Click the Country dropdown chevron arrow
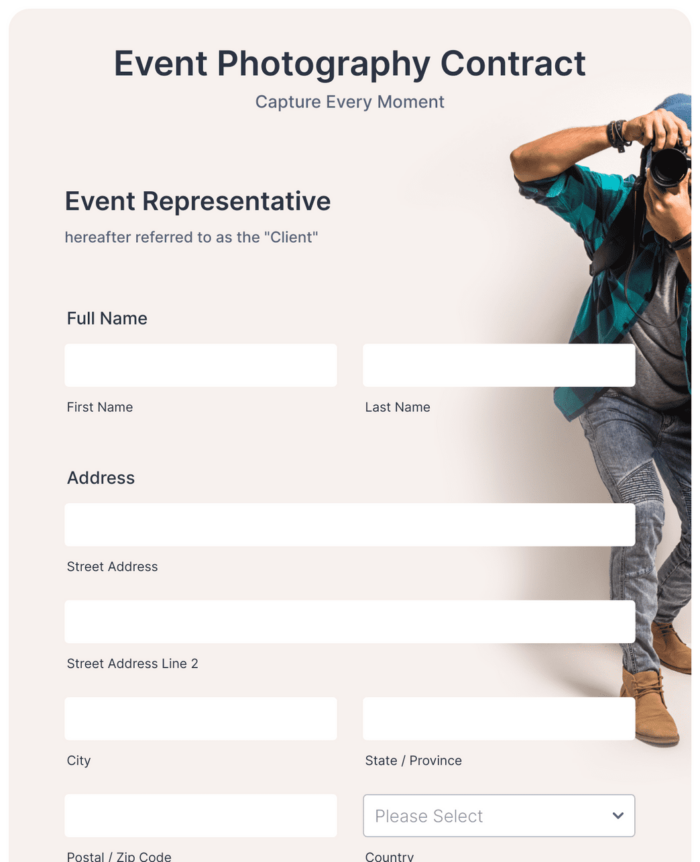700x862 pixels. coord(618,816)
